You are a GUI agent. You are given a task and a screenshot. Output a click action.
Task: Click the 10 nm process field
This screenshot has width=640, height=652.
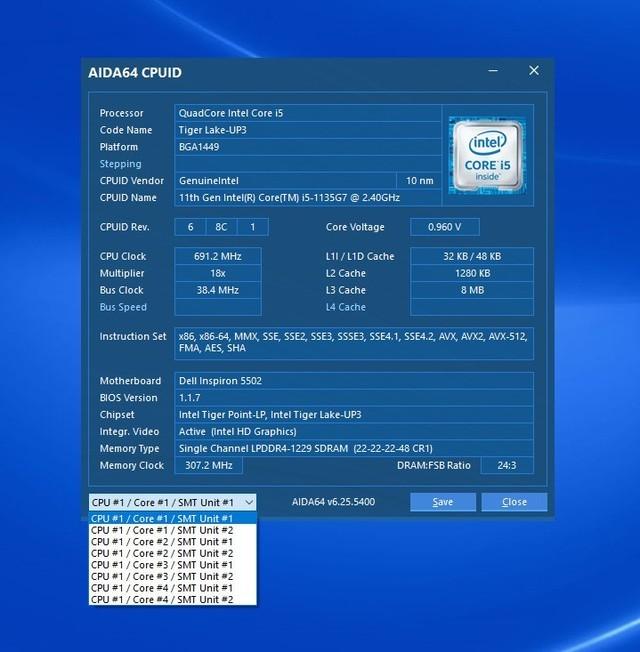[419, 181]
